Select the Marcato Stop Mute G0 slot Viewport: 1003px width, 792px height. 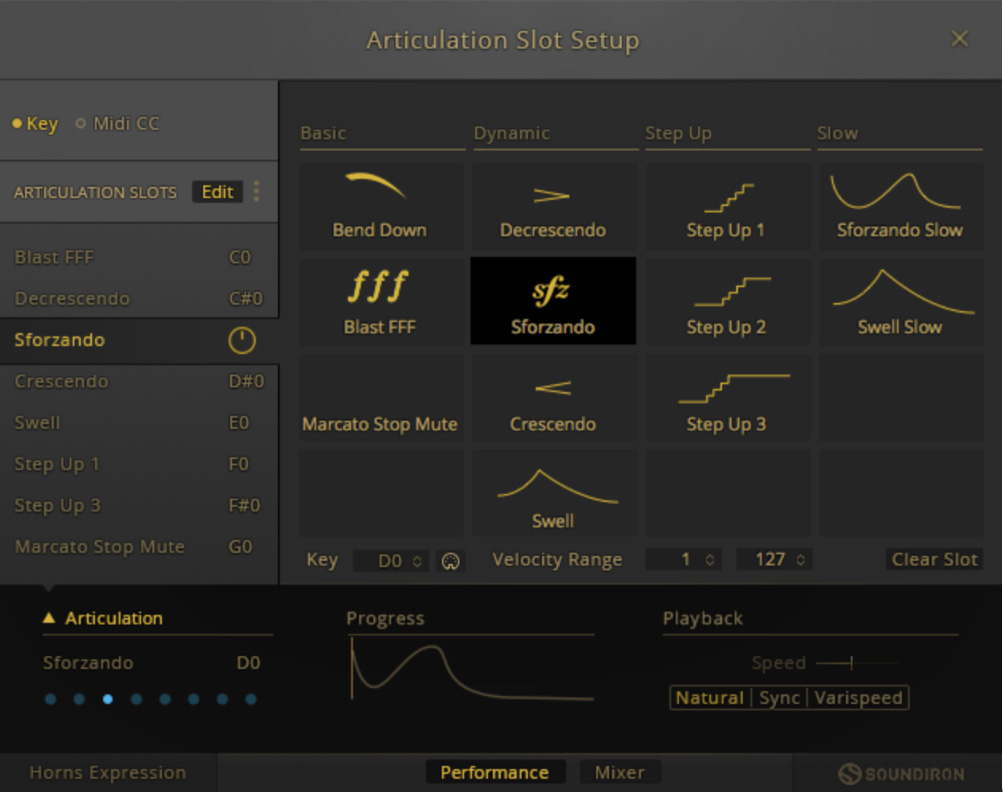(x=139, y=547)
